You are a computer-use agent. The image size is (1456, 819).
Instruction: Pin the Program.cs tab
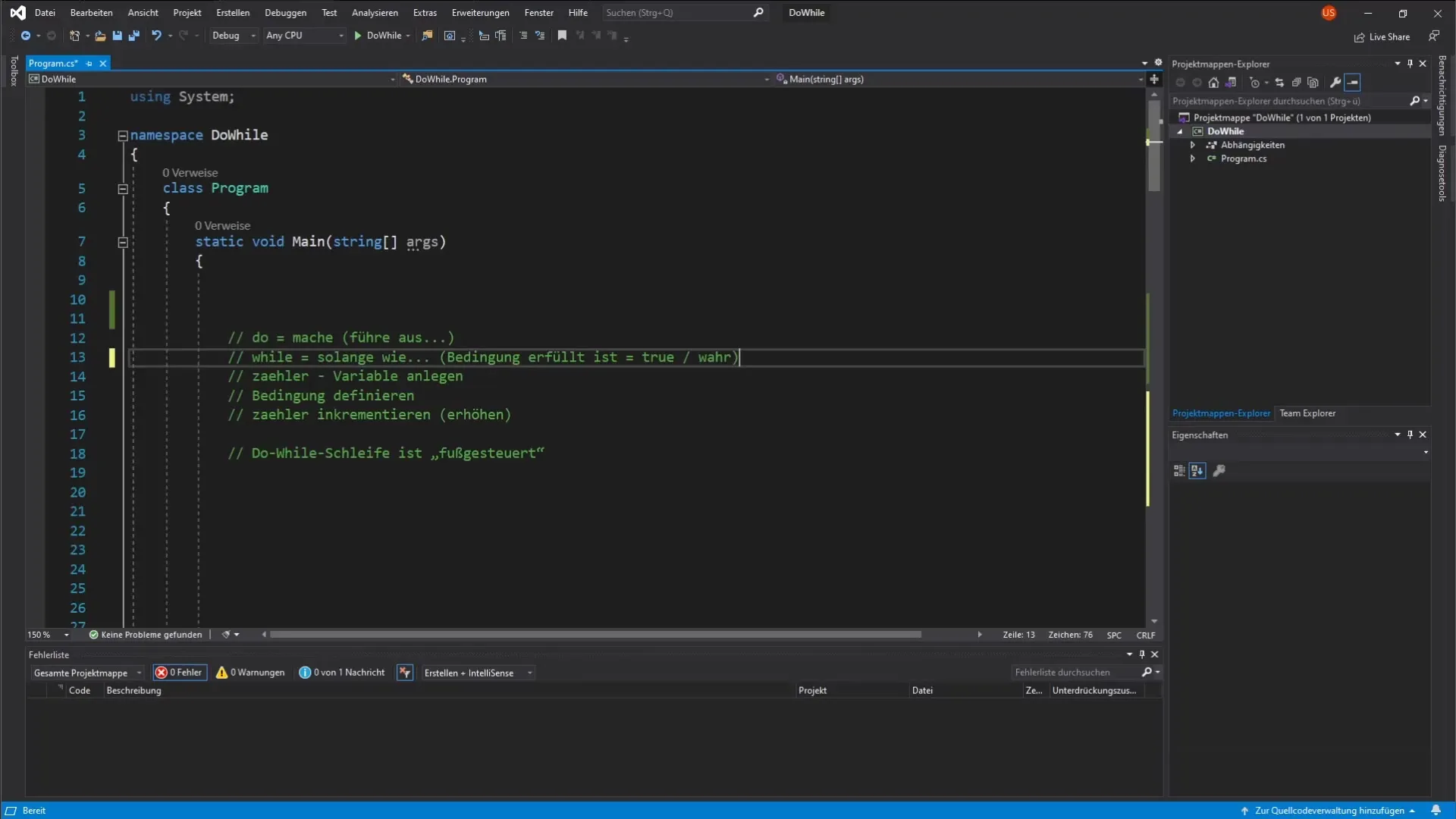(89, 64)
